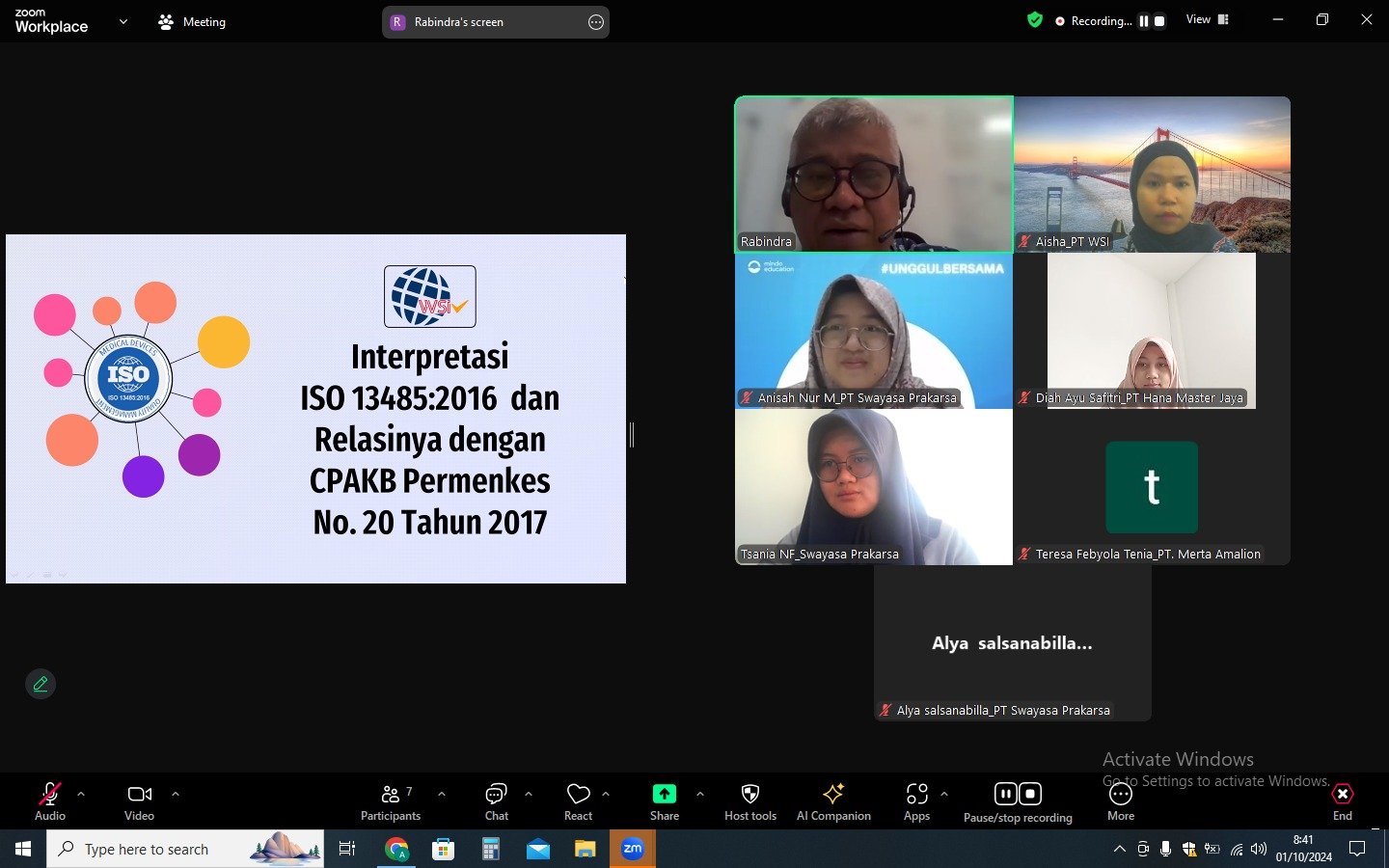Expand video options arrow next to Video
Image resolution: width=1389 pixels, height=868 pixels.
[x=176, y=794]
